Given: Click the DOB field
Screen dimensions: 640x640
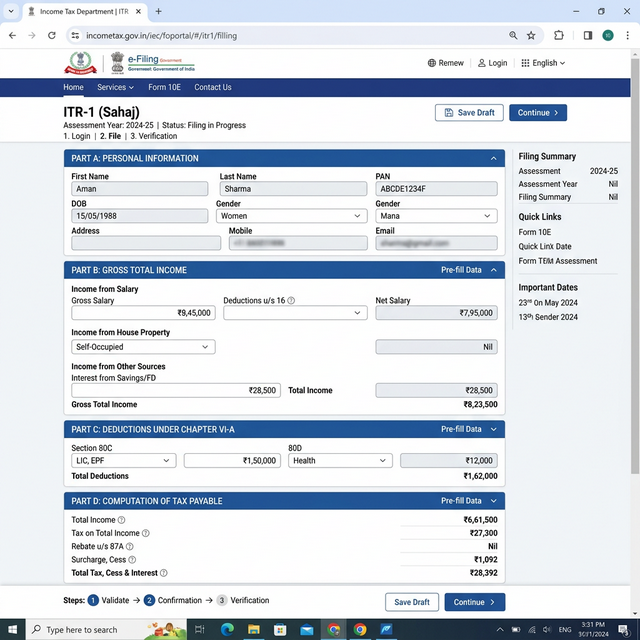Looking at the screenshot, I should click(140, 216).
